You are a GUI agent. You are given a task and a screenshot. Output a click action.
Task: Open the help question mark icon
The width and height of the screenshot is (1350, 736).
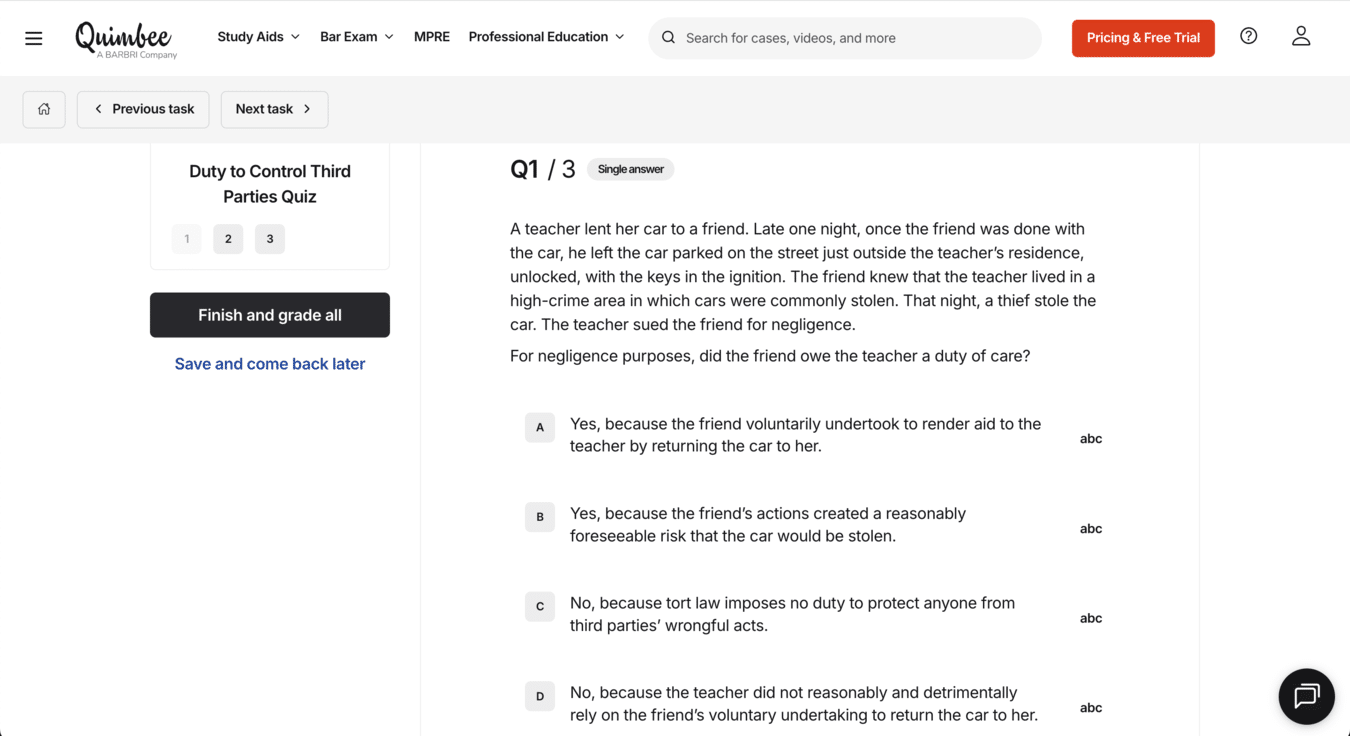(x=1248, y=35)
